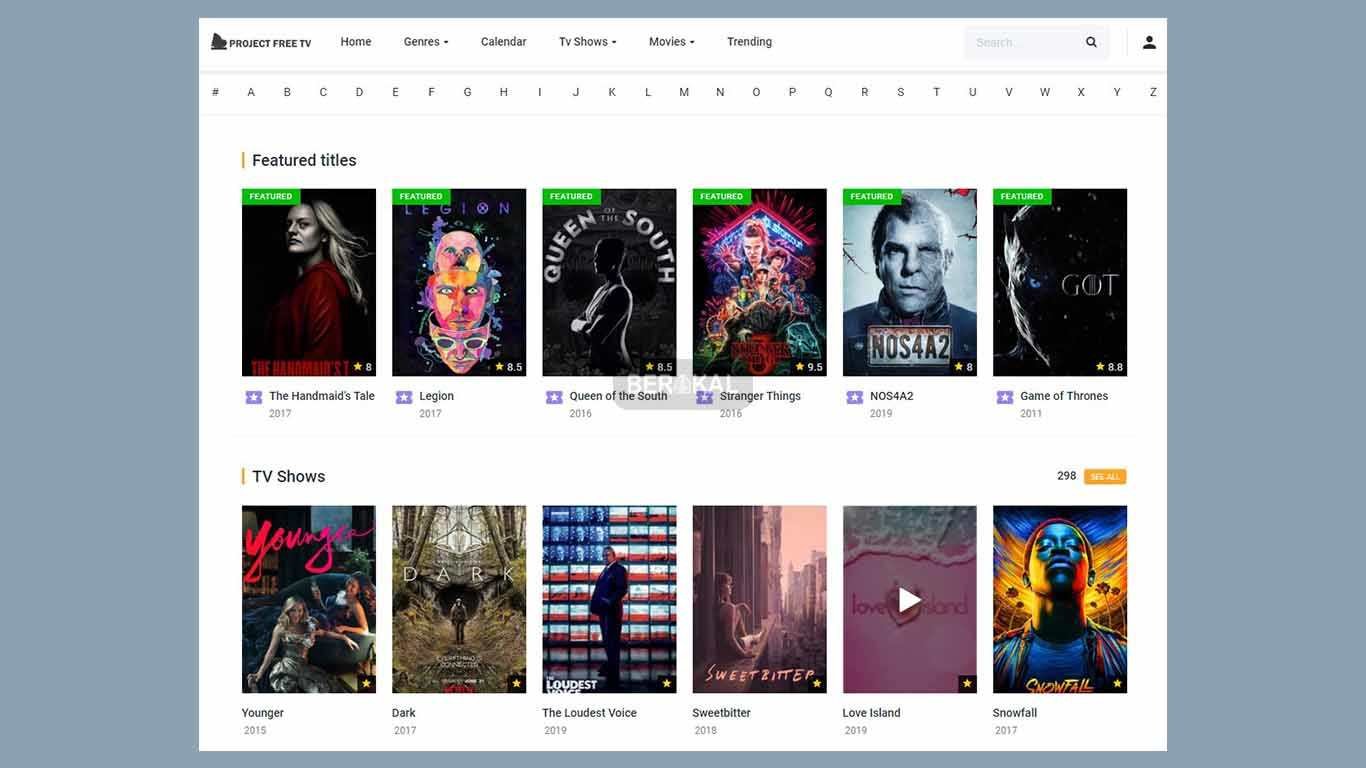This screenshot has width=1366, height=768.
Task: Click the Love Island title link
Action: tap(872, 713)
